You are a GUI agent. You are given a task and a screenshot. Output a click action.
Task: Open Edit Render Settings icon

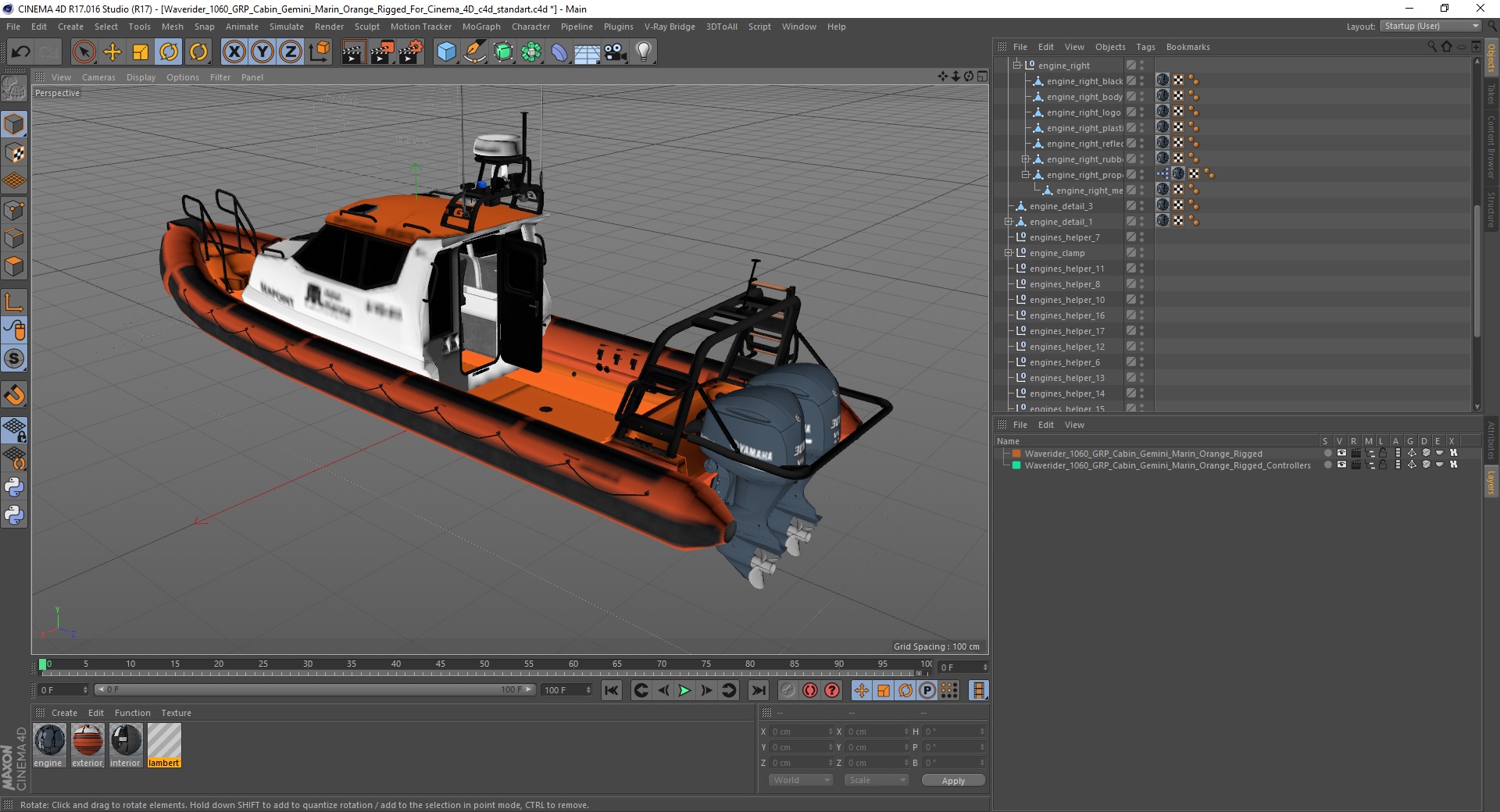pos(411,52)
